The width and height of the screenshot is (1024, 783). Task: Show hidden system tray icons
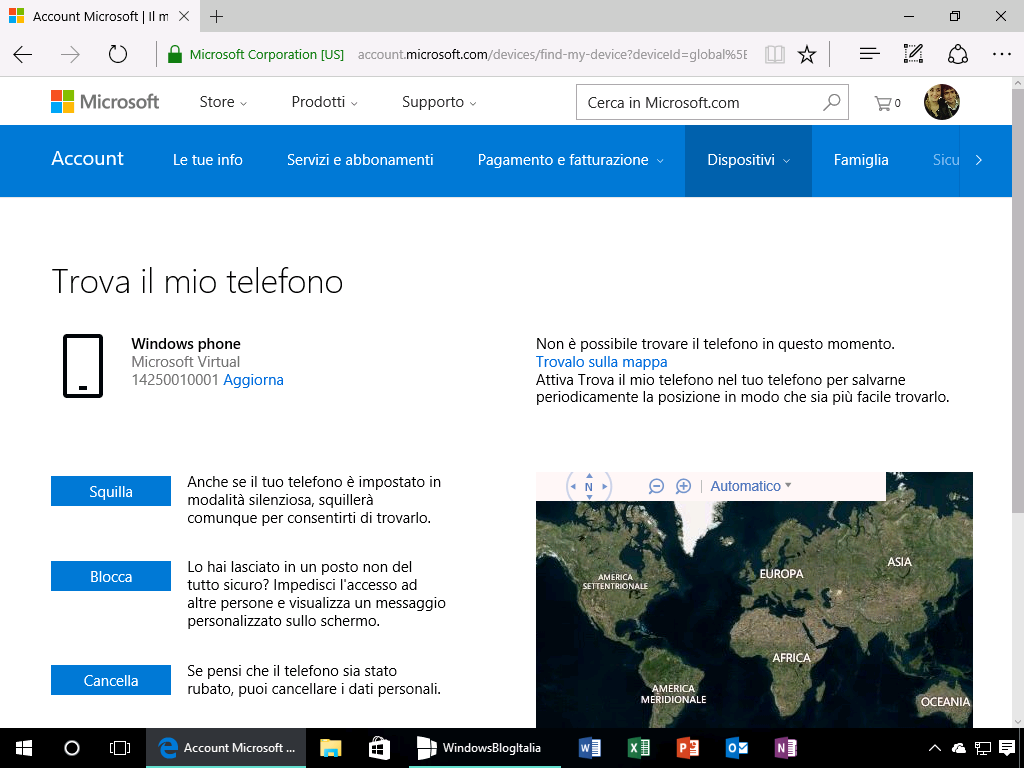coord(935,748)
